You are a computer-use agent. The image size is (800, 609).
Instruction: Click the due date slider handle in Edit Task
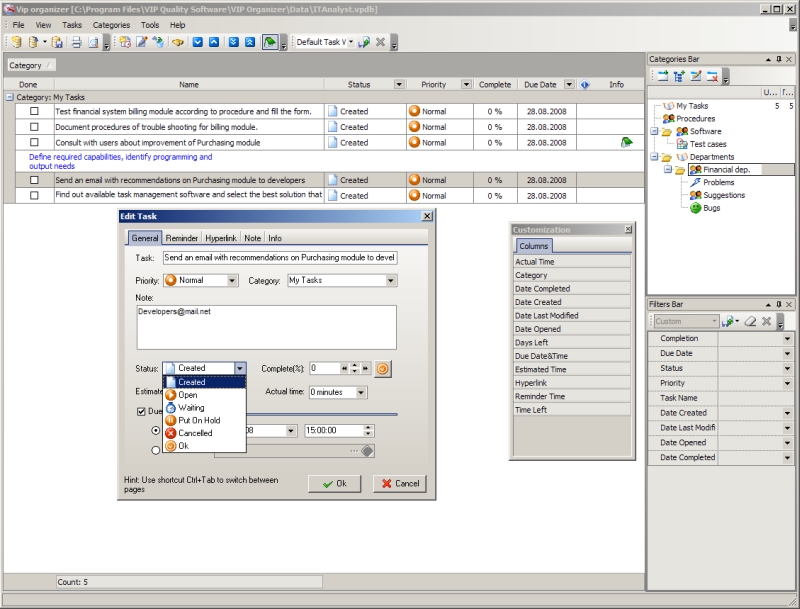(x=367, y=451)
